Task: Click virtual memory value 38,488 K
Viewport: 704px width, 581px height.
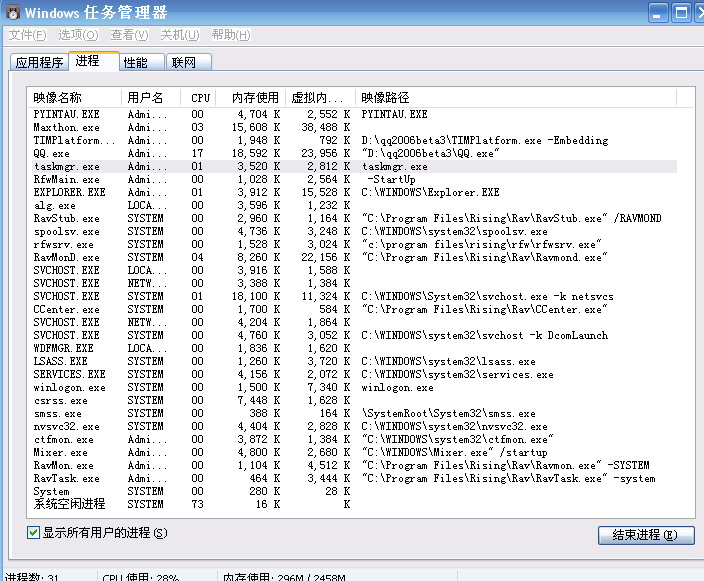Action: click(326, 127)
